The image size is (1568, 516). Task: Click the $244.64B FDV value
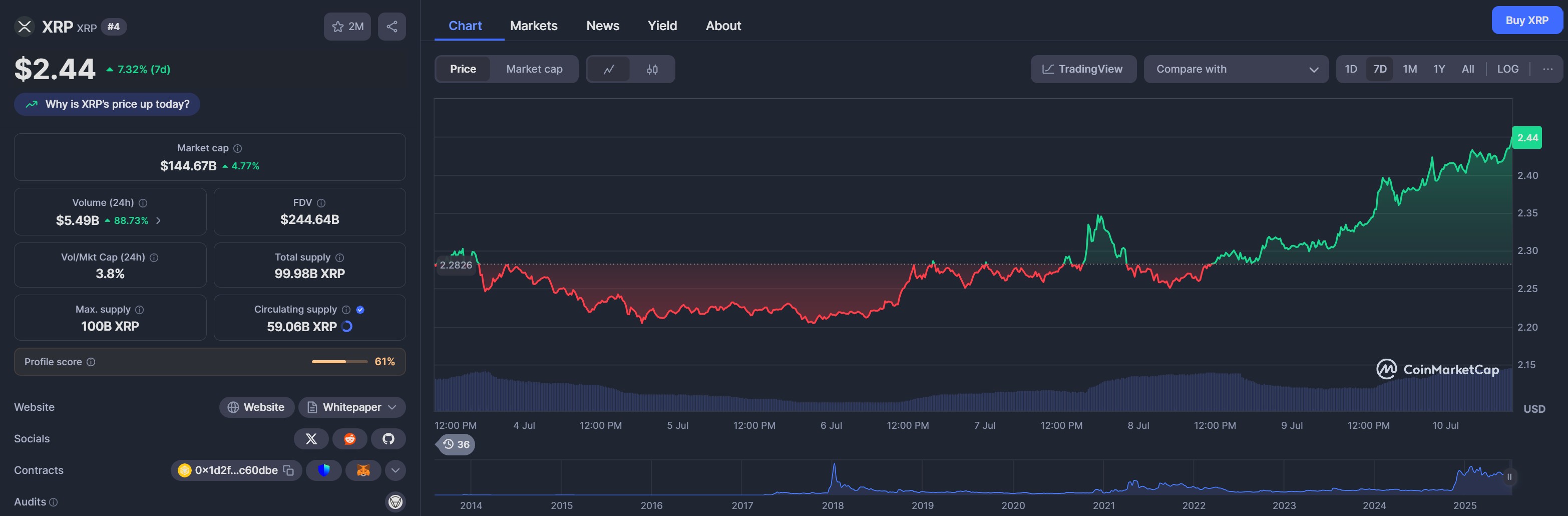tap(310, 219)
